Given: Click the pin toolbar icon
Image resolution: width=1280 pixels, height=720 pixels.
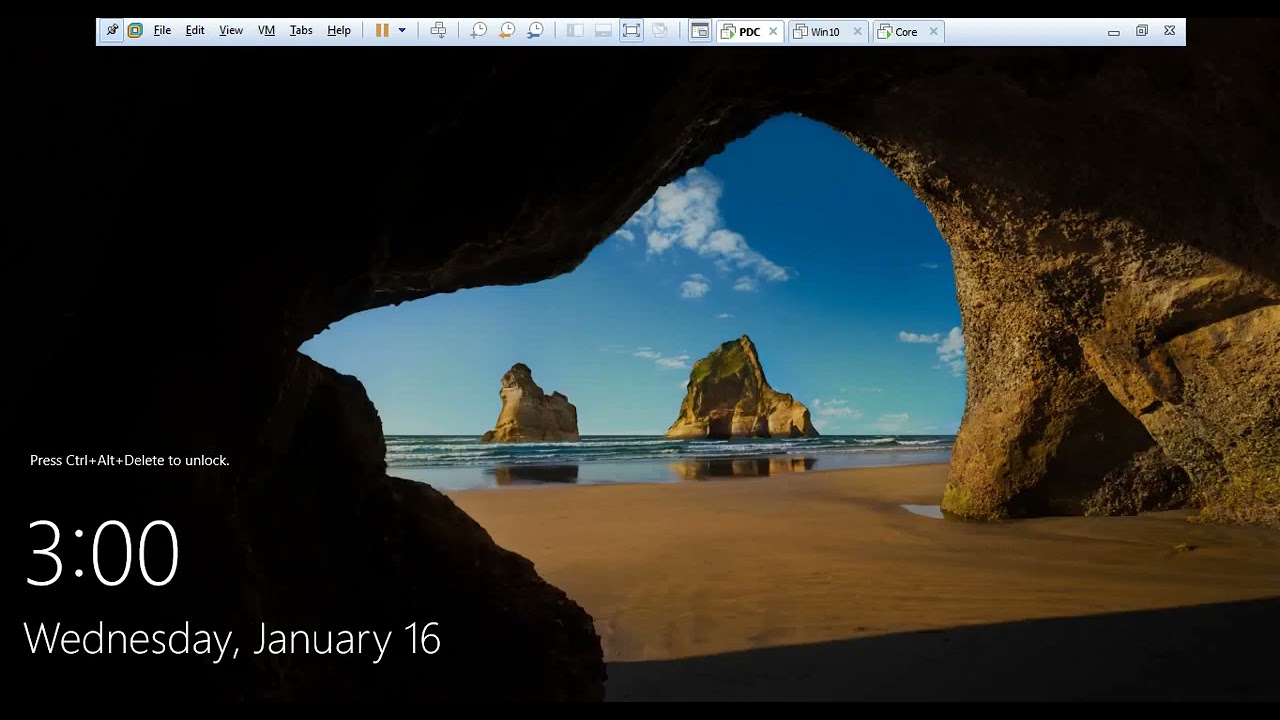Looking at the screenshot, I should click(112, 31).
